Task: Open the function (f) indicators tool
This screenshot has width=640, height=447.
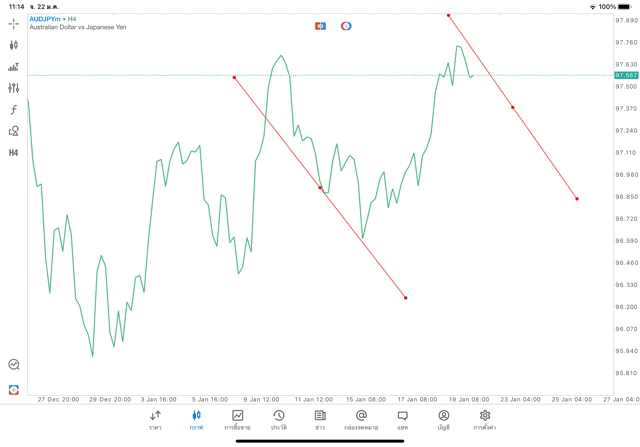Action: [x=14, y=109]
